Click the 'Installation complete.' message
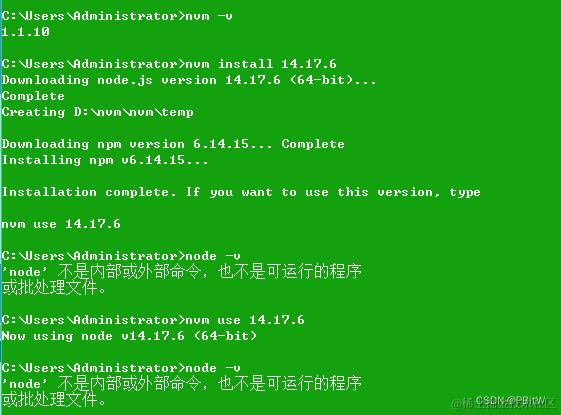 (x=89, y=192)
